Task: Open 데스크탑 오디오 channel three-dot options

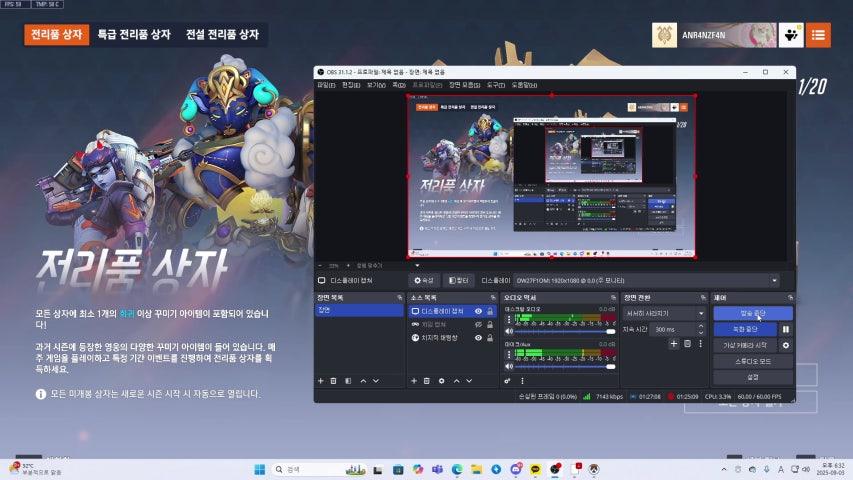Action: click(509, 319)
